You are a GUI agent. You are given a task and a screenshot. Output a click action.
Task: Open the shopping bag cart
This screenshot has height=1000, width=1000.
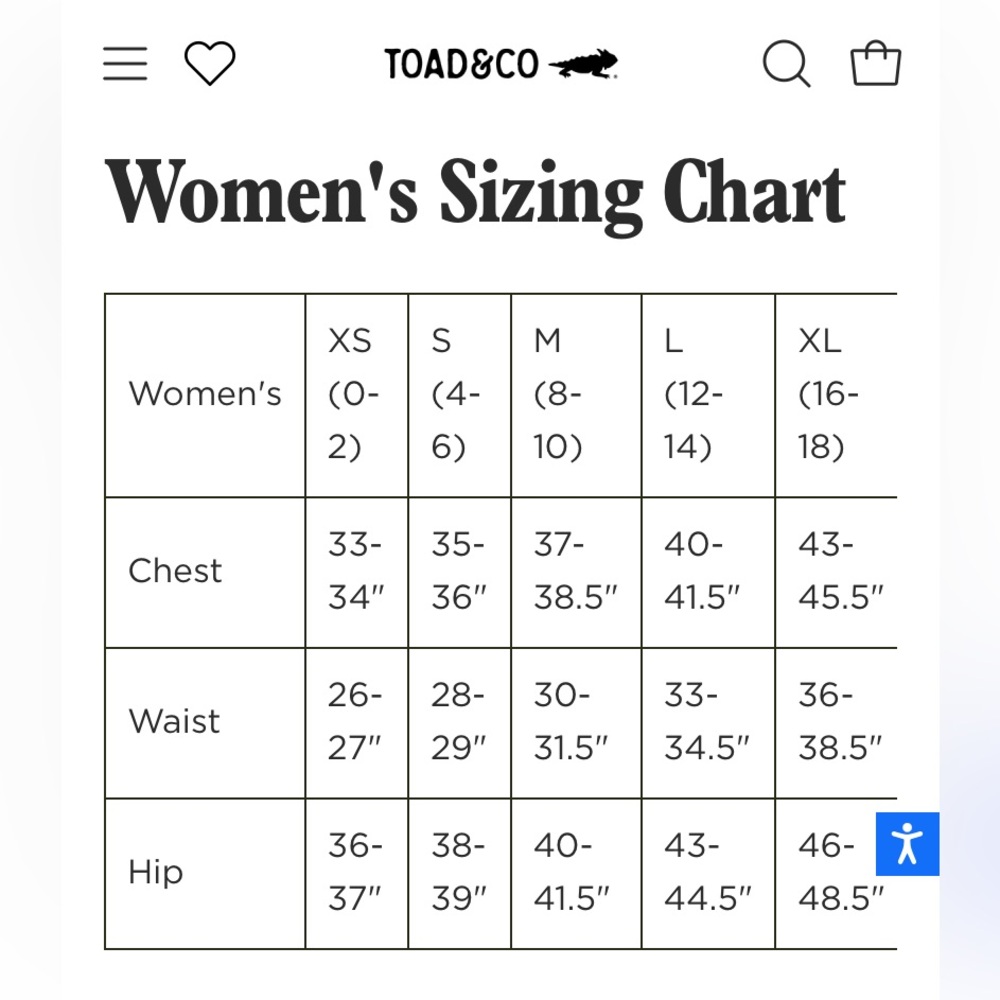tap(876, 63)
